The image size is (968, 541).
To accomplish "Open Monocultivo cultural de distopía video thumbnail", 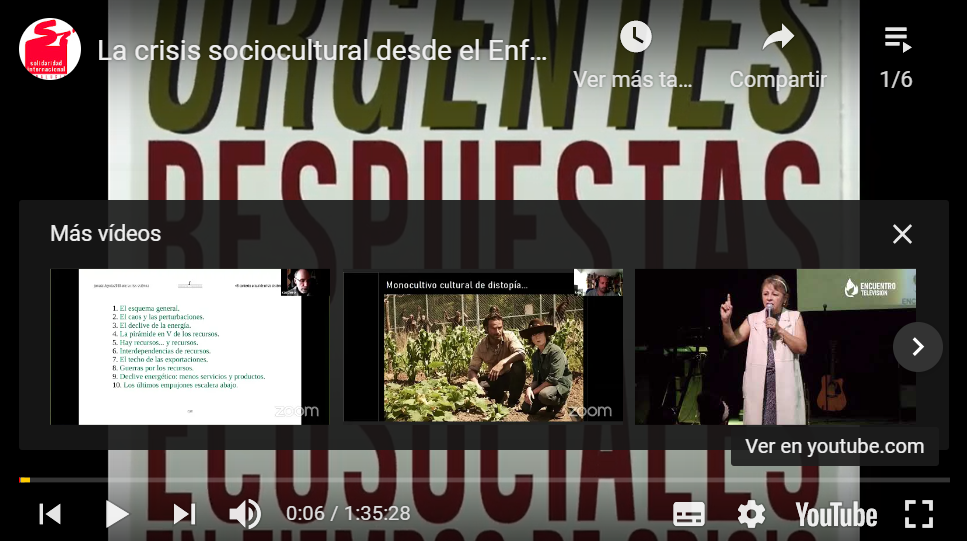I will point(482,346).
